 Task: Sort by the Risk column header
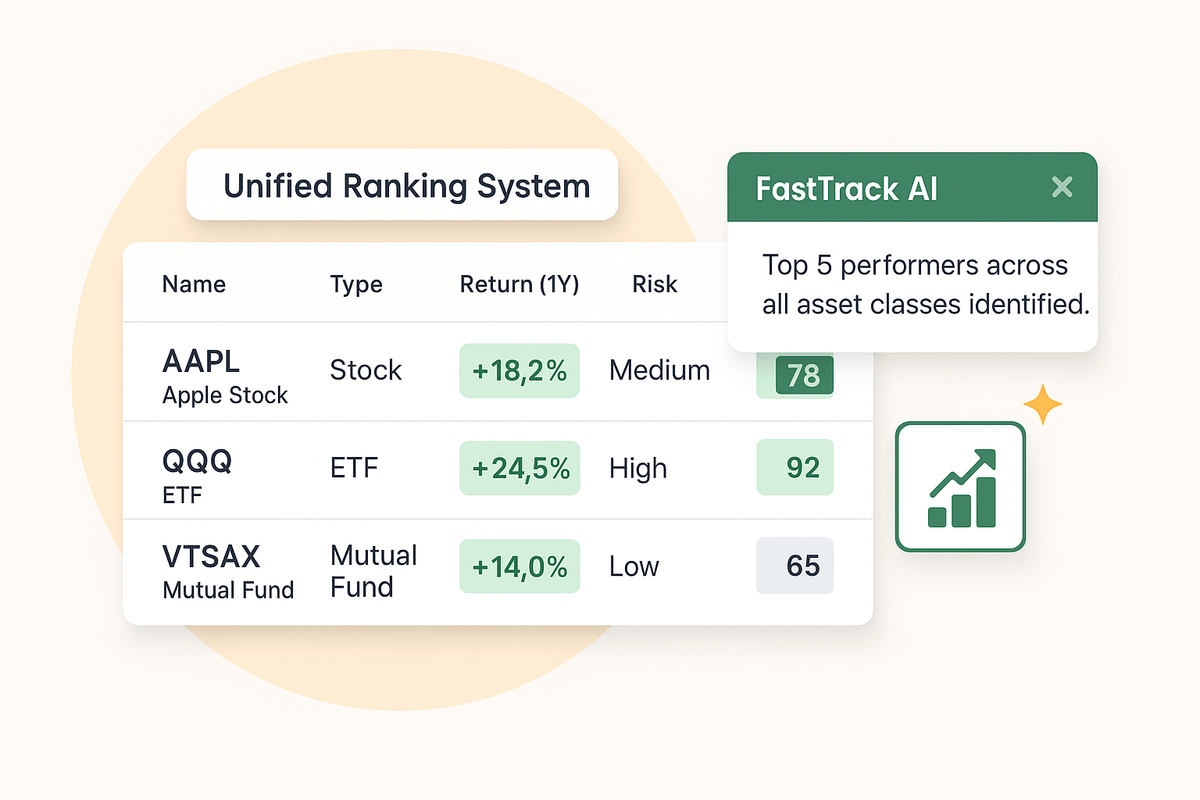(655, 284)
